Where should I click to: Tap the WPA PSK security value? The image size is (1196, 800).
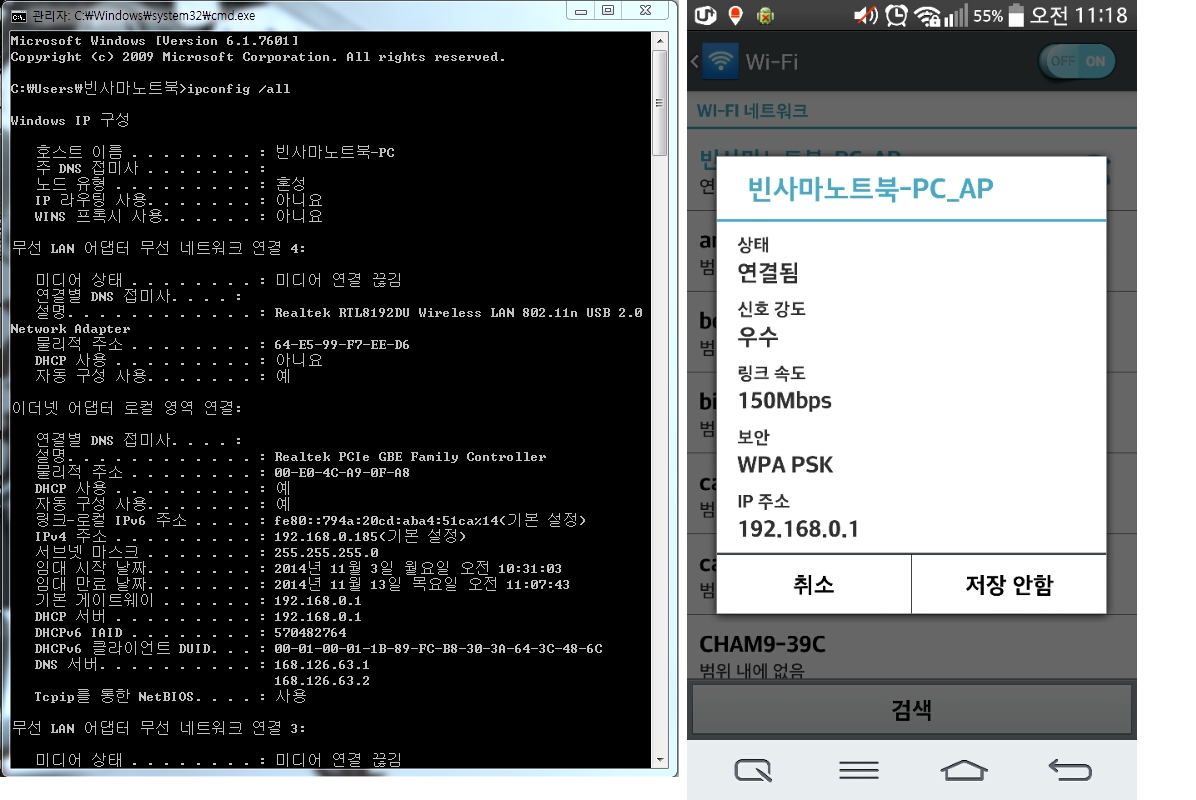coord(785,464)
